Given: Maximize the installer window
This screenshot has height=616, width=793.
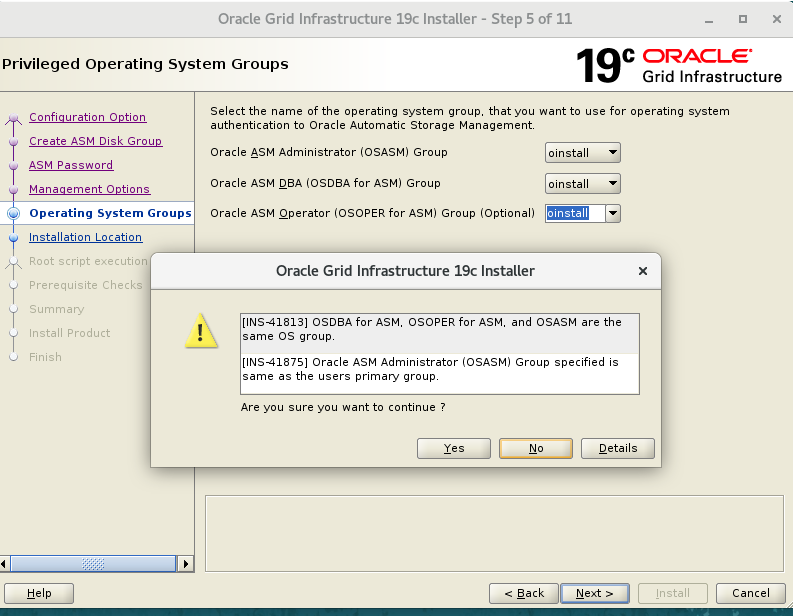Looking at the screenshot, I should pyautogui.click(x=742, y=19).
